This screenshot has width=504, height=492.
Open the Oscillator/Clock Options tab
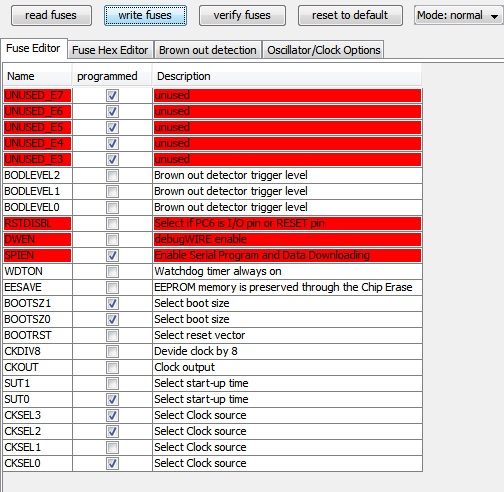point(324,50)
